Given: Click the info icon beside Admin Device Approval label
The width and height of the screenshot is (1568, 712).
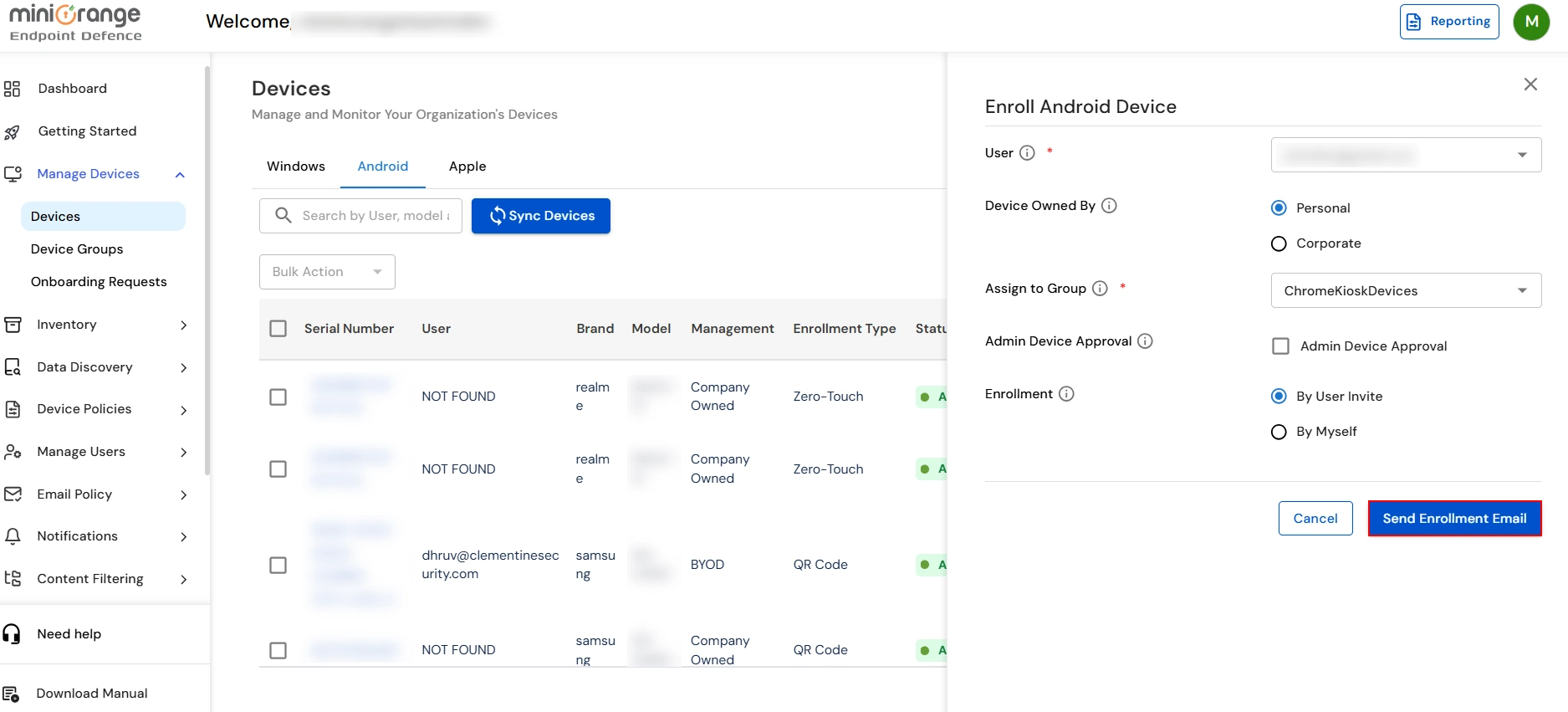Looking at the screenshot, I should pos(1145,341).
